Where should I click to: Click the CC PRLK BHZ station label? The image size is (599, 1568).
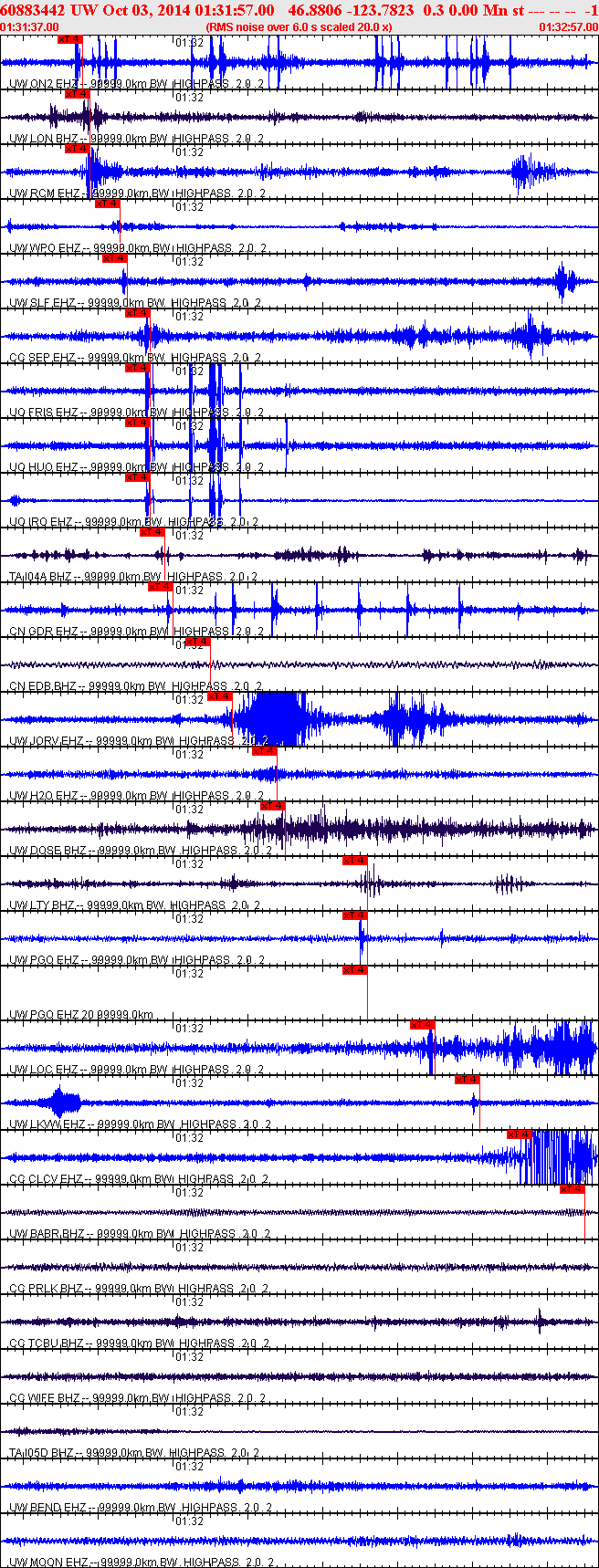pos(139,1289)
